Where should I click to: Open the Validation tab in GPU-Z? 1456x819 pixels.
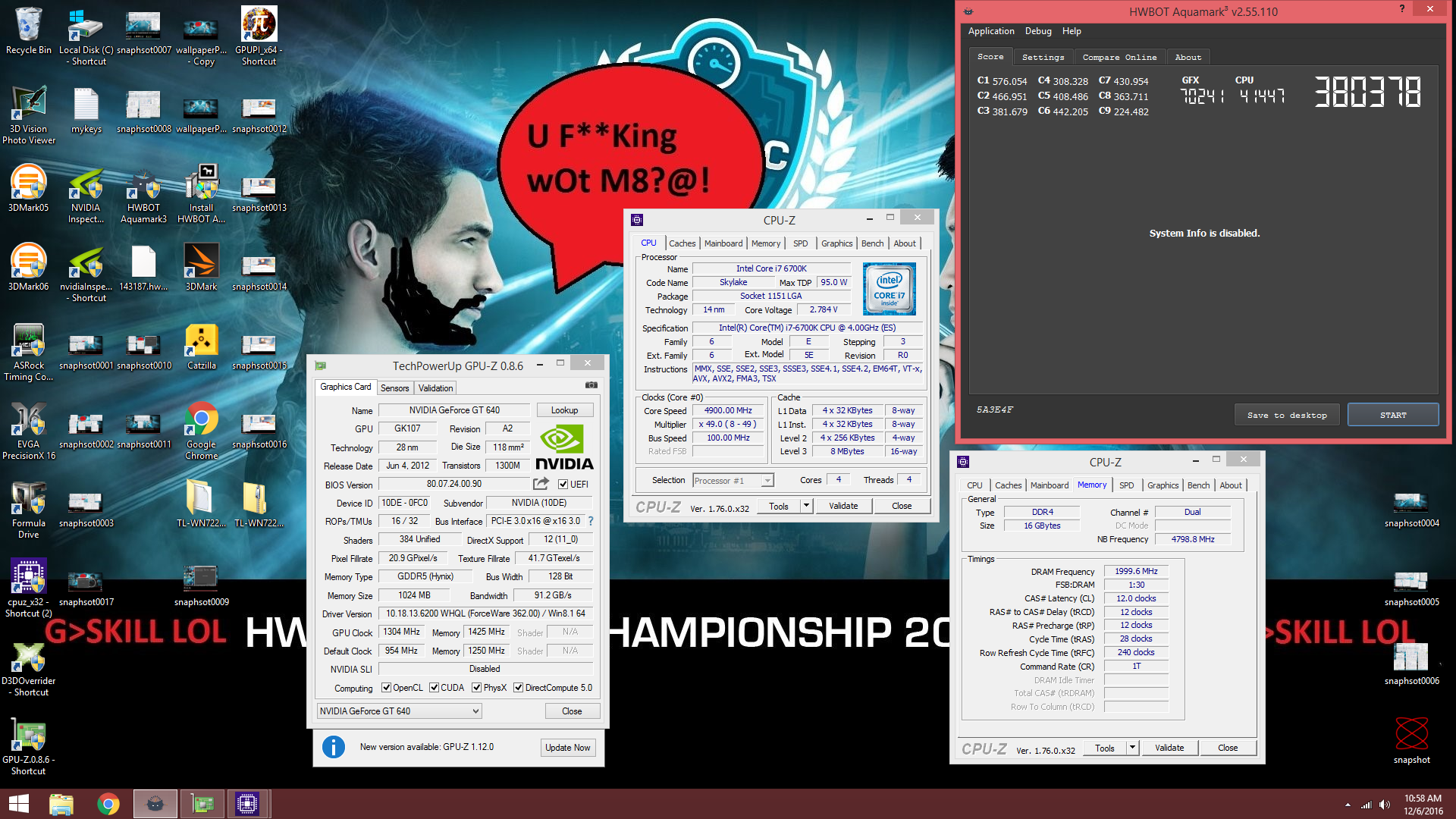pos(435,388)
